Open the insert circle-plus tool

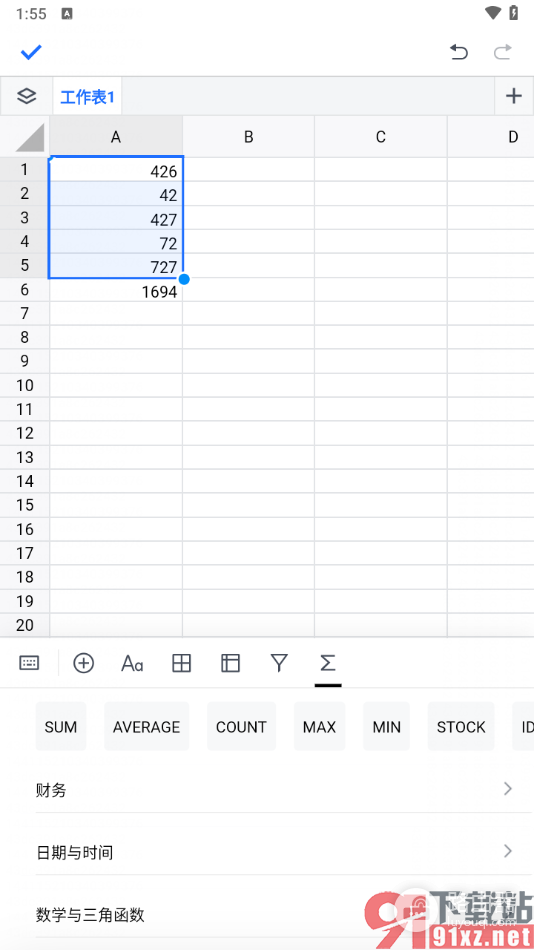(x=84, y=663)
